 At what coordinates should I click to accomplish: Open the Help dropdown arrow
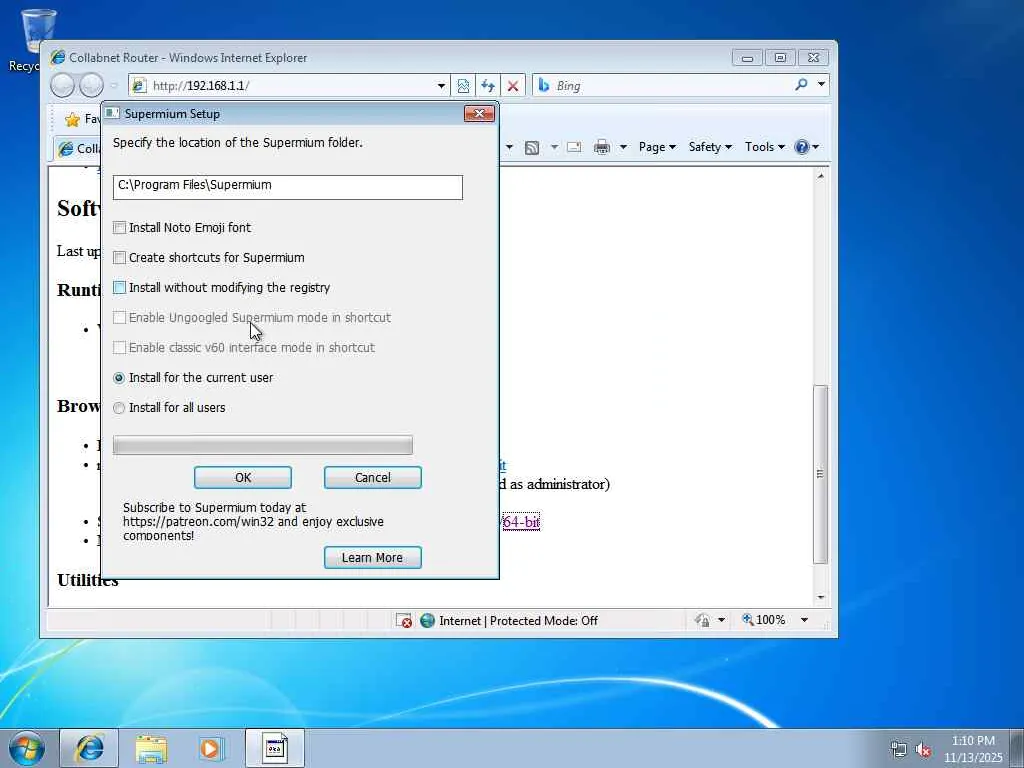point(816,147)
